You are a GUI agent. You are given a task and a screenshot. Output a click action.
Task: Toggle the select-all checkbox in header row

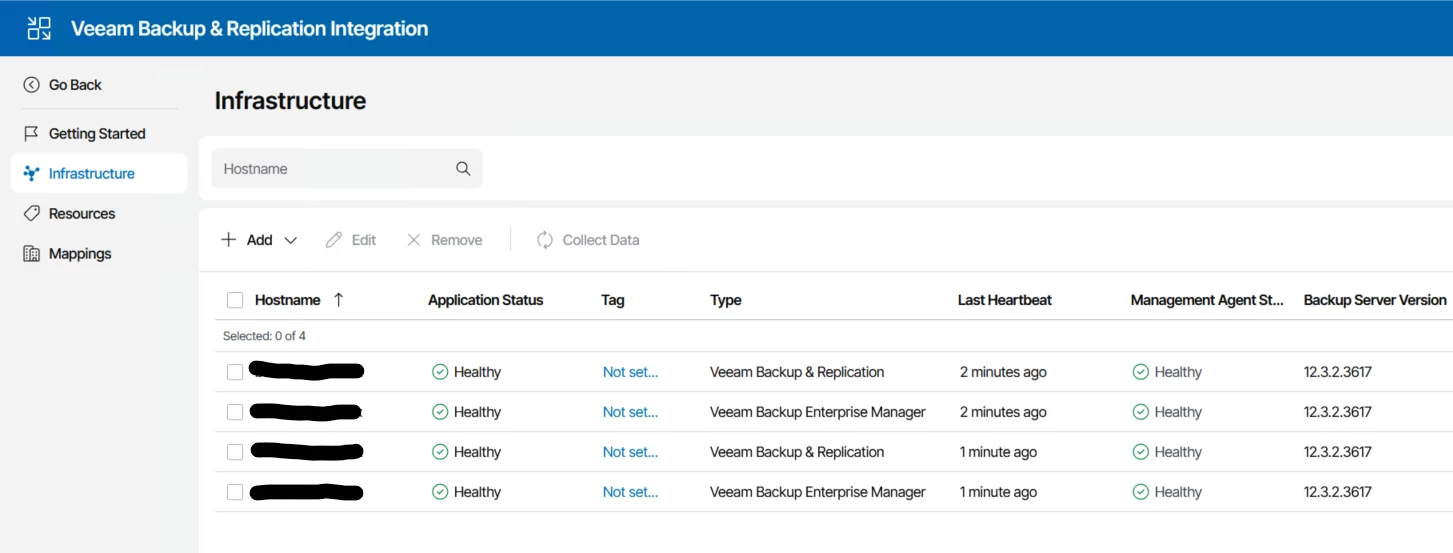pos(235,300)
